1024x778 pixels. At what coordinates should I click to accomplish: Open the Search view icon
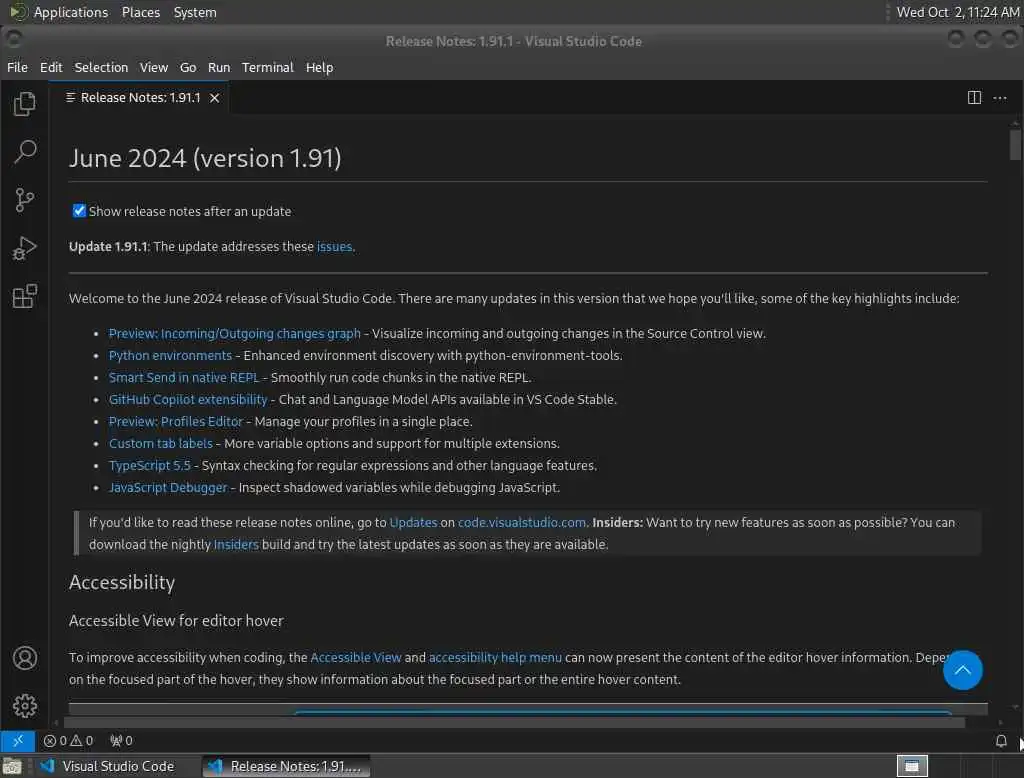click(x=25, y=152)
